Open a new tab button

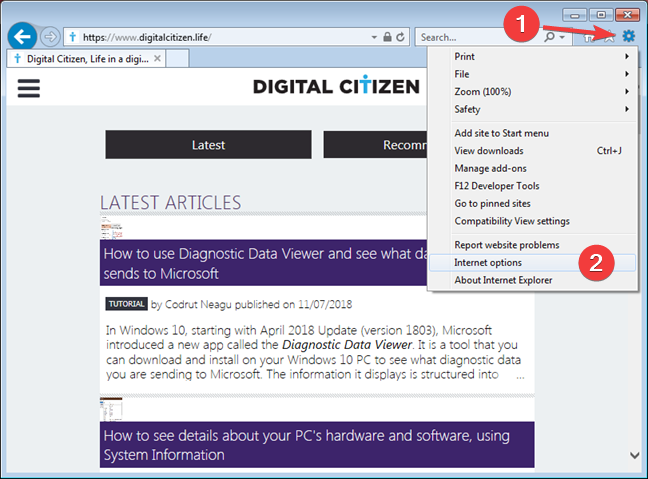(x=178, y=58)
